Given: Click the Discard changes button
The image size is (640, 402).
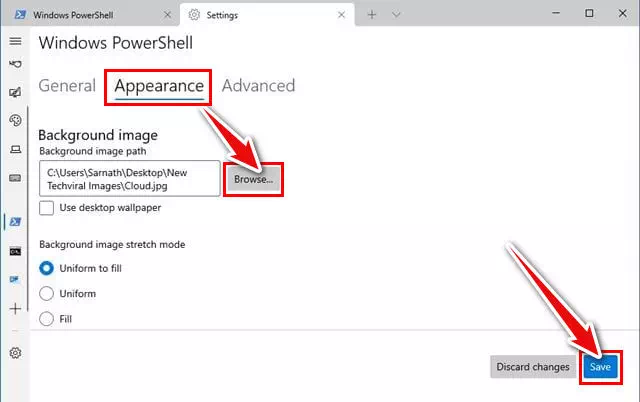Looking at the screenshot, I should [533, 366].
